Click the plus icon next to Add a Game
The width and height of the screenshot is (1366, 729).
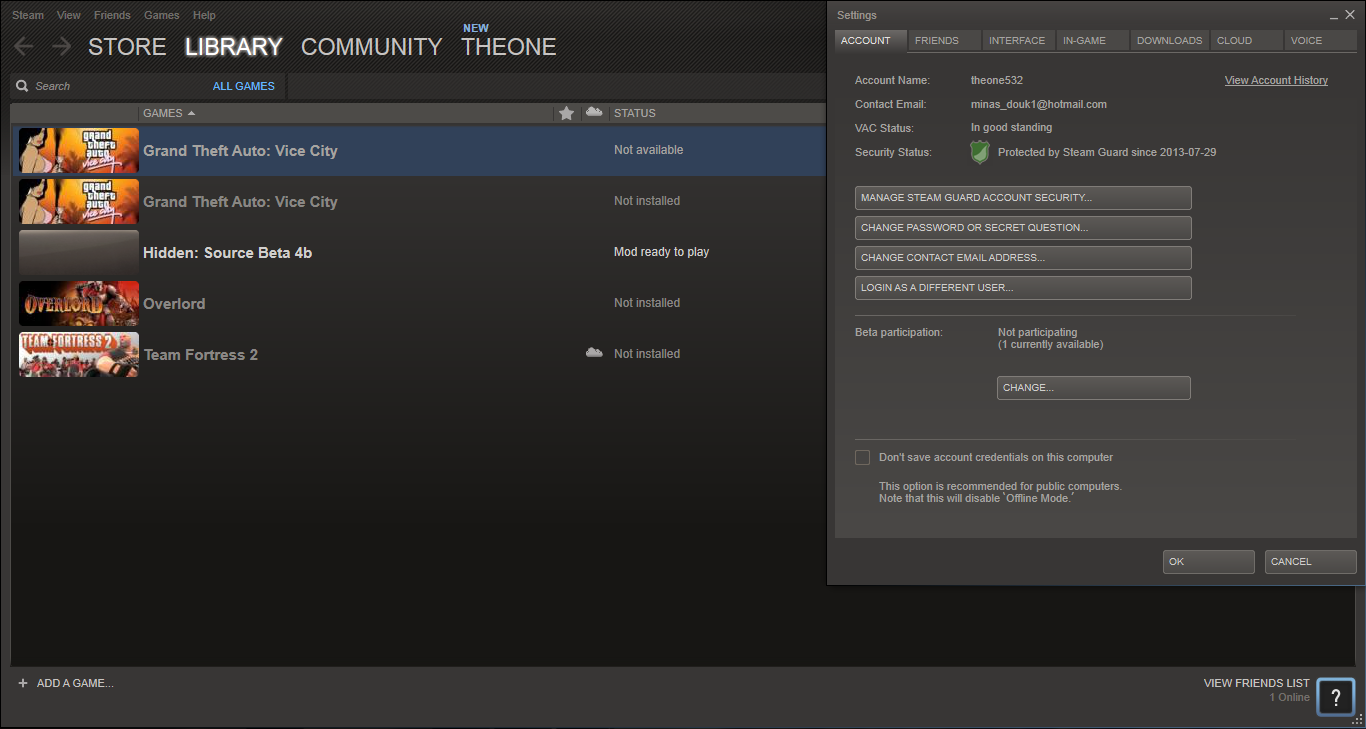23,683
